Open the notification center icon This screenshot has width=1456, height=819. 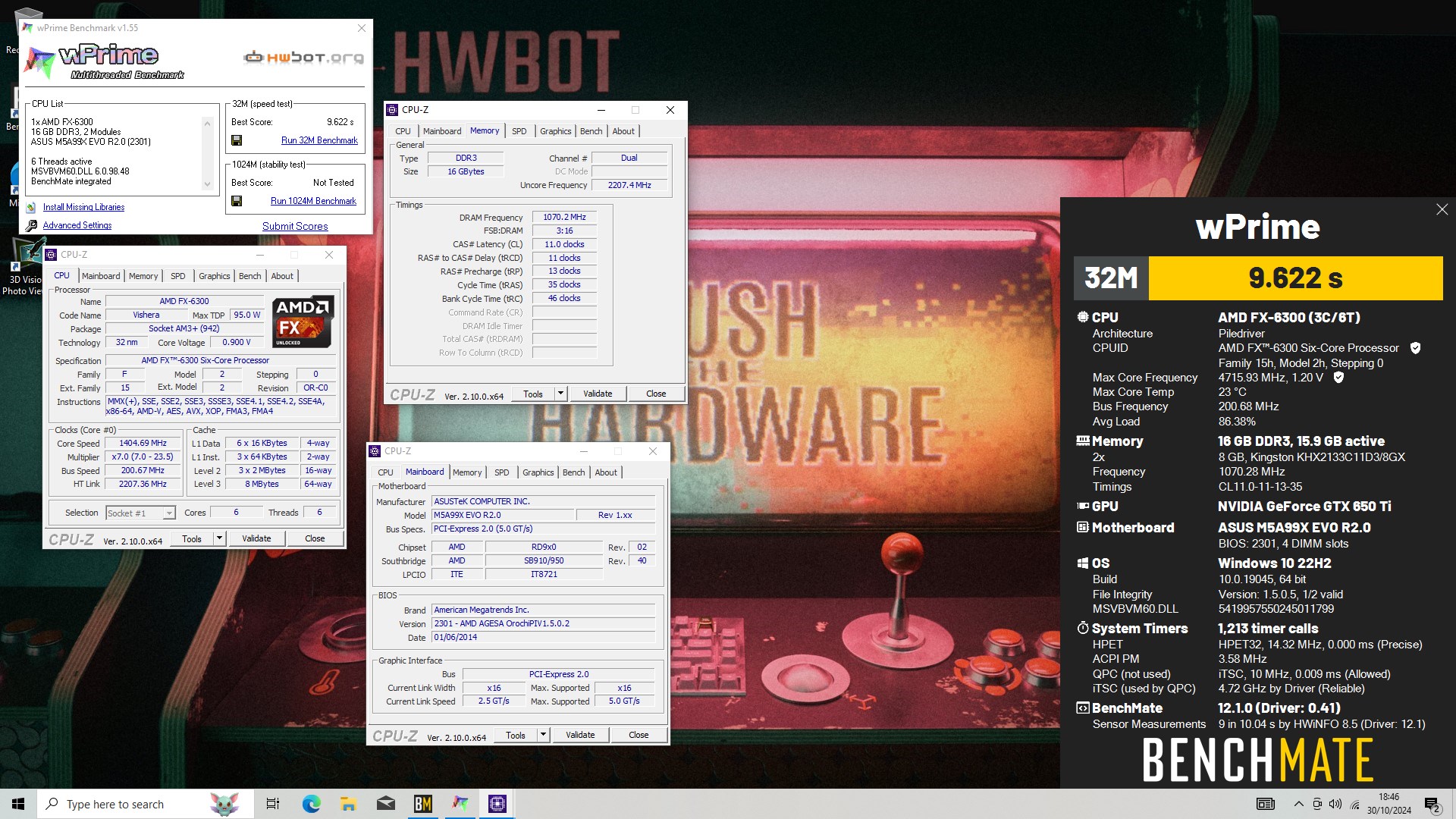[x=1432, y=805]
